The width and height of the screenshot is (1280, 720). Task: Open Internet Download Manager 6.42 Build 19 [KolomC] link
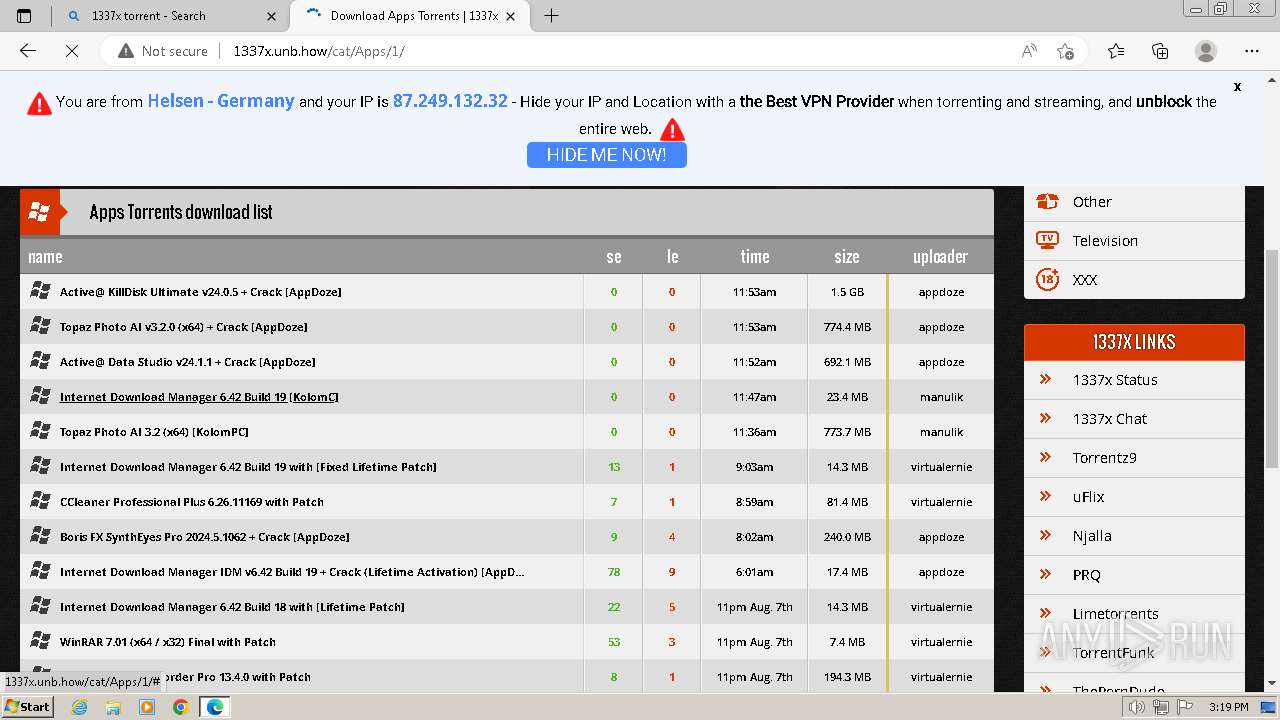click(x=199, y=397)
